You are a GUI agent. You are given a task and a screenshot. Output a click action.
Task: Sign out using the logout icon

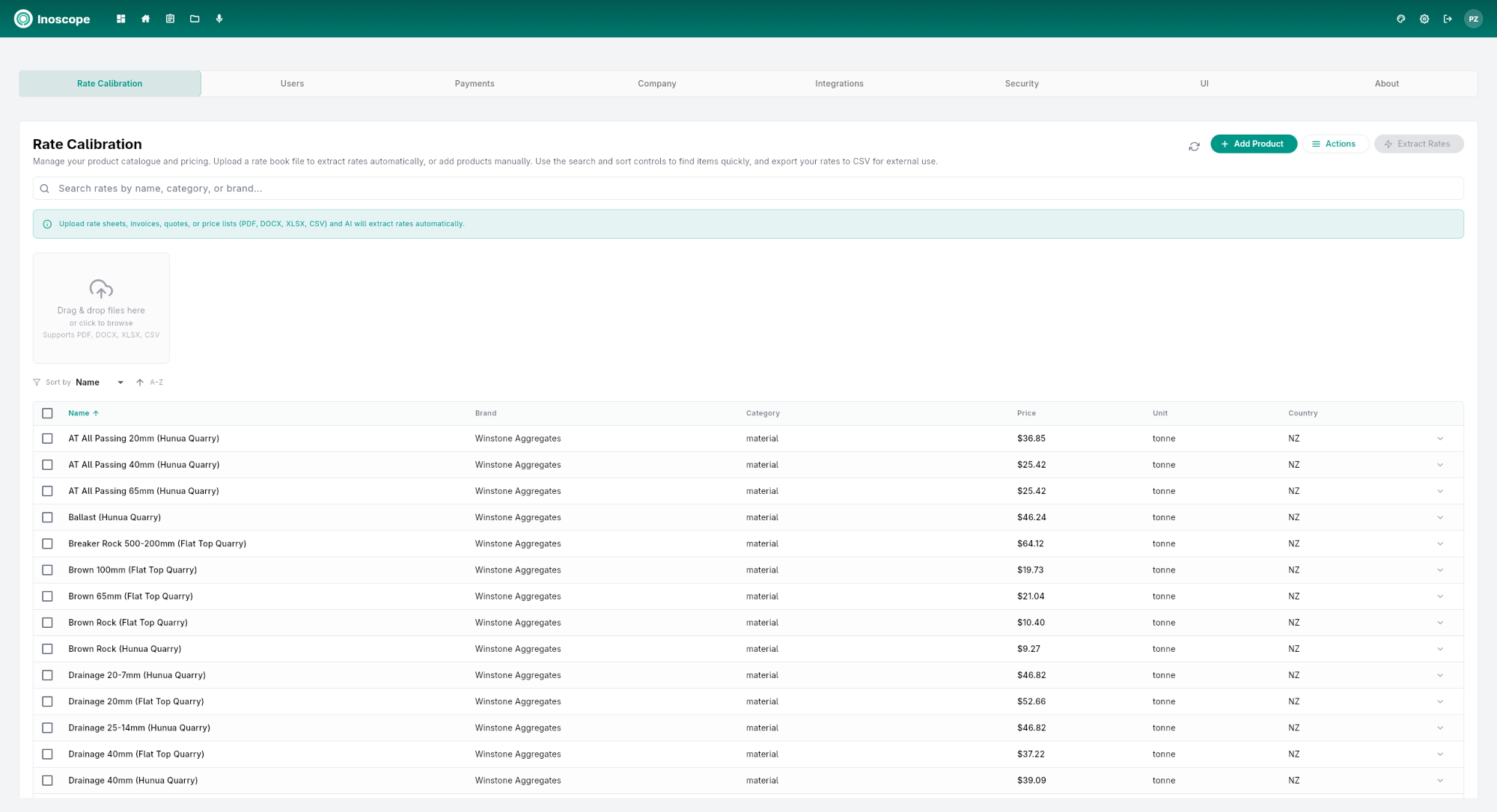coord(1448,19)
